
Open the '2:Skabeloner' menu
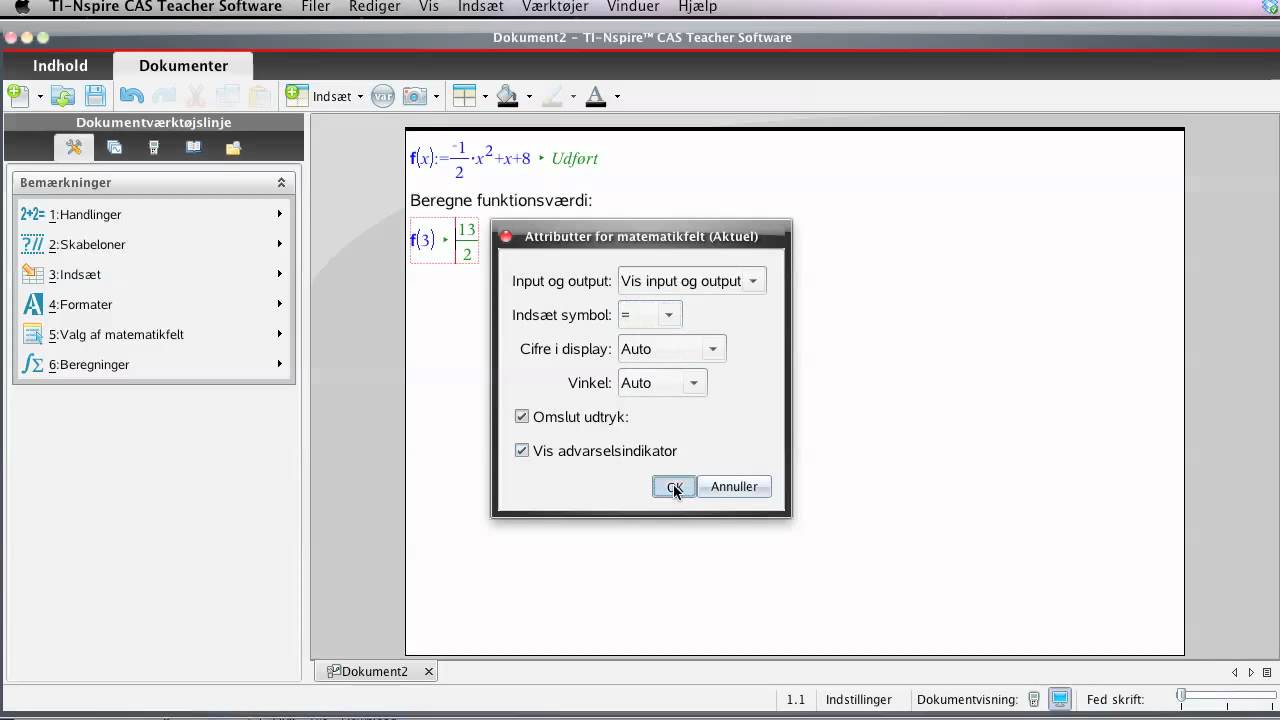[x=154, y=244]
